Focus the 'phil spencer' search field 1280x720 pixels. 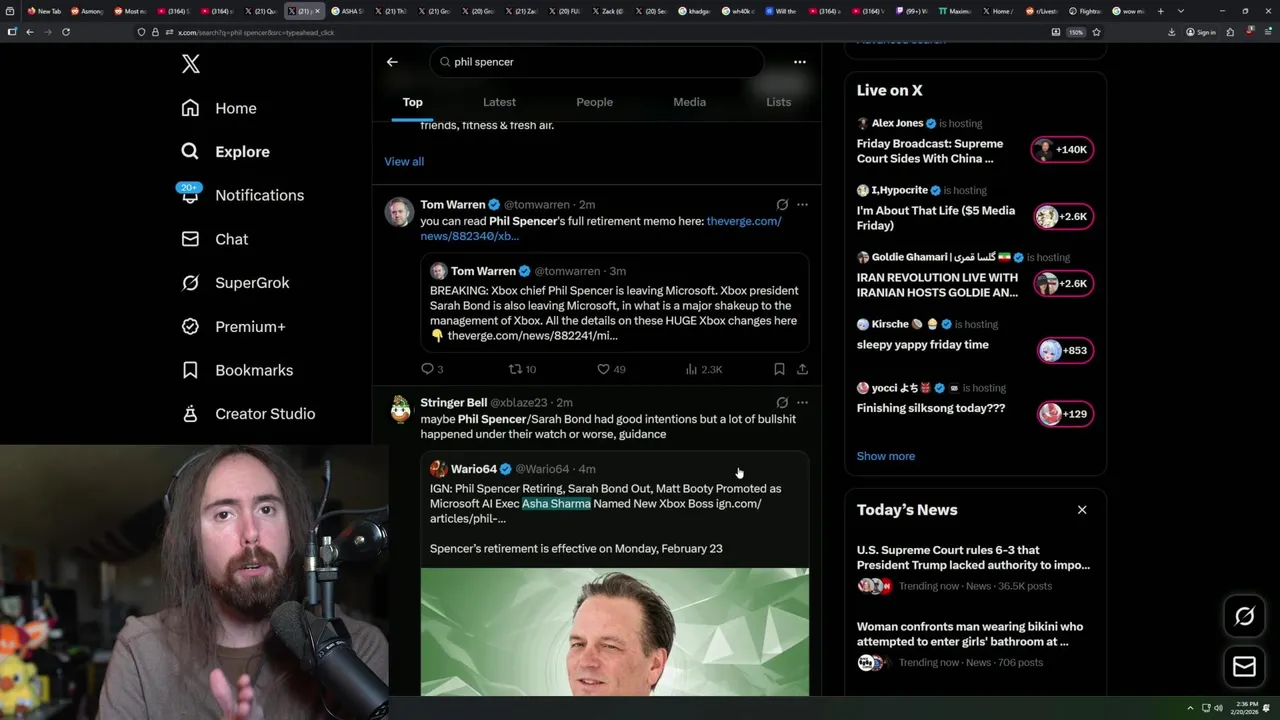click(597, 62)
